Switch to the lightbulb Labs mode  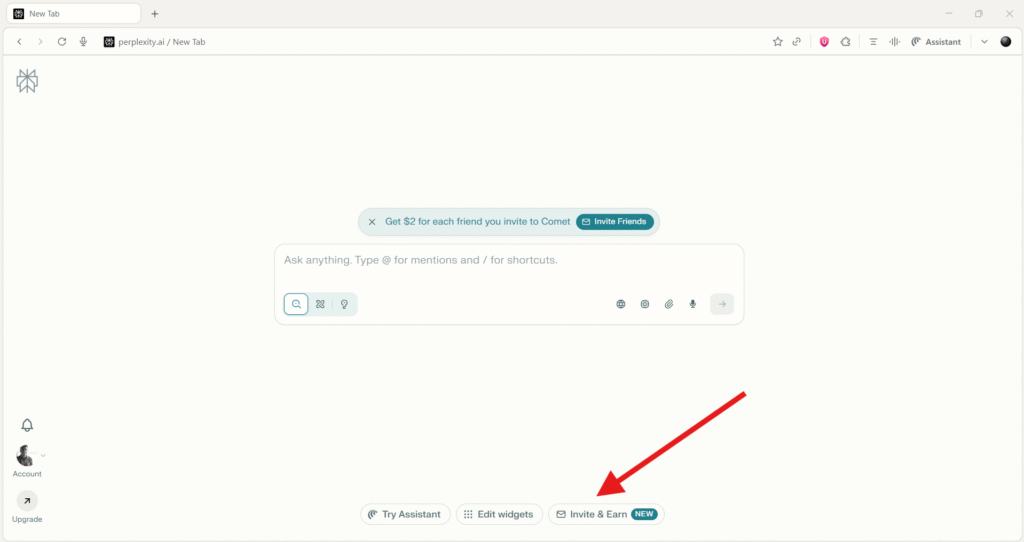click(x=344, y=304)
